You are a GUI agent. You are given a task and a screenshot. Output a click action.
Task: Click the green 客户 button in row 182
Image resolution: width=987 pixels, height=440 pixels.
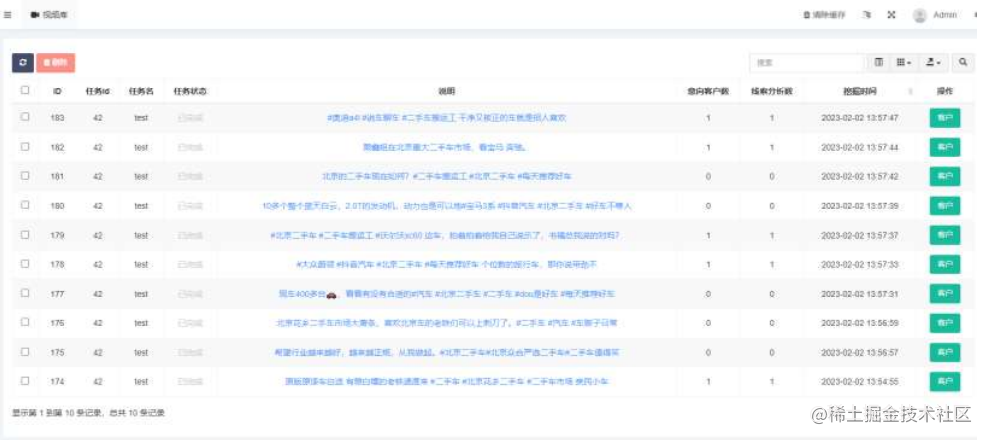(x=945, y=147)
